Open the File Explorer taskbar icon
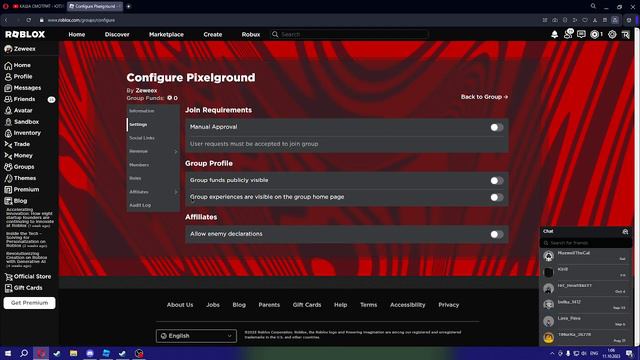This screenshot has height=360, width=640. [x=73, y=353]
